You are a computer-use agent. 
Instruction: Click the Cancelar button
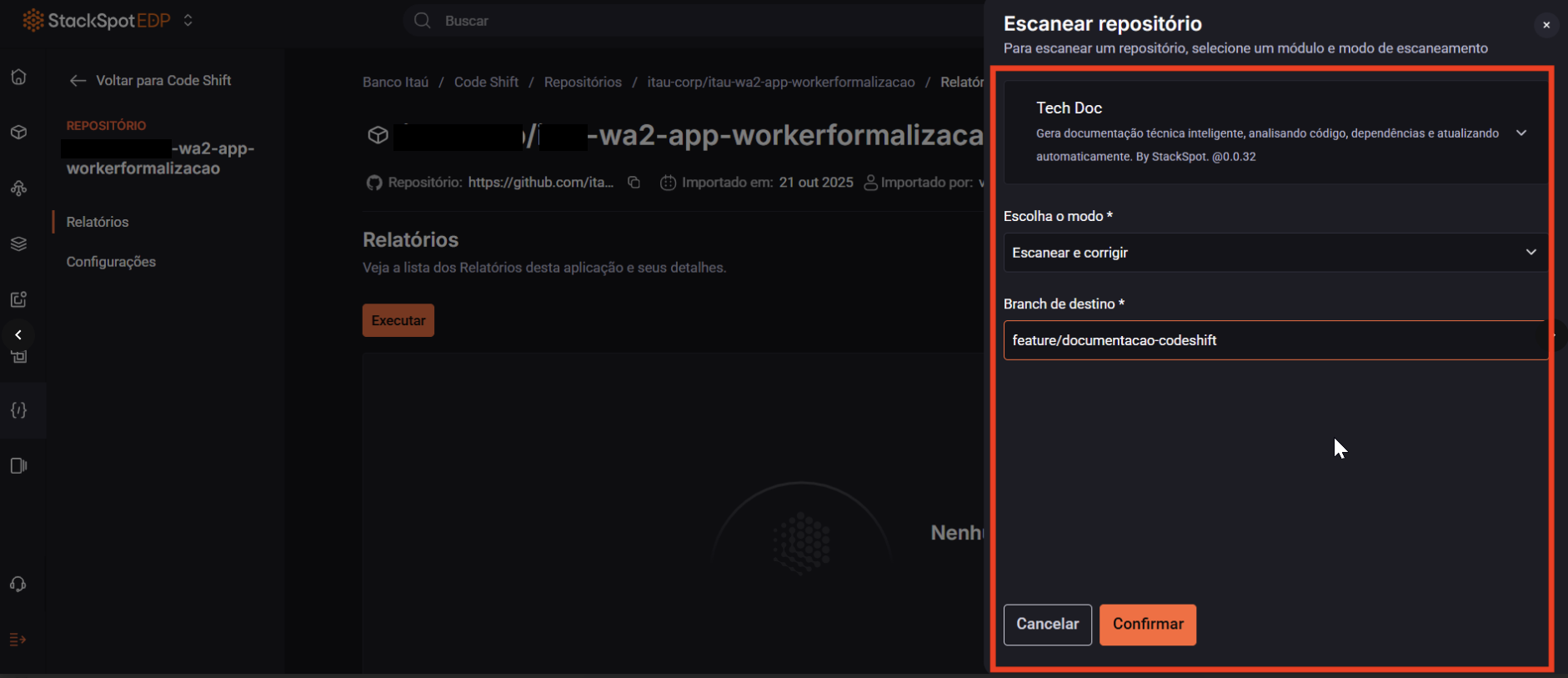[x=1047, y=625]
